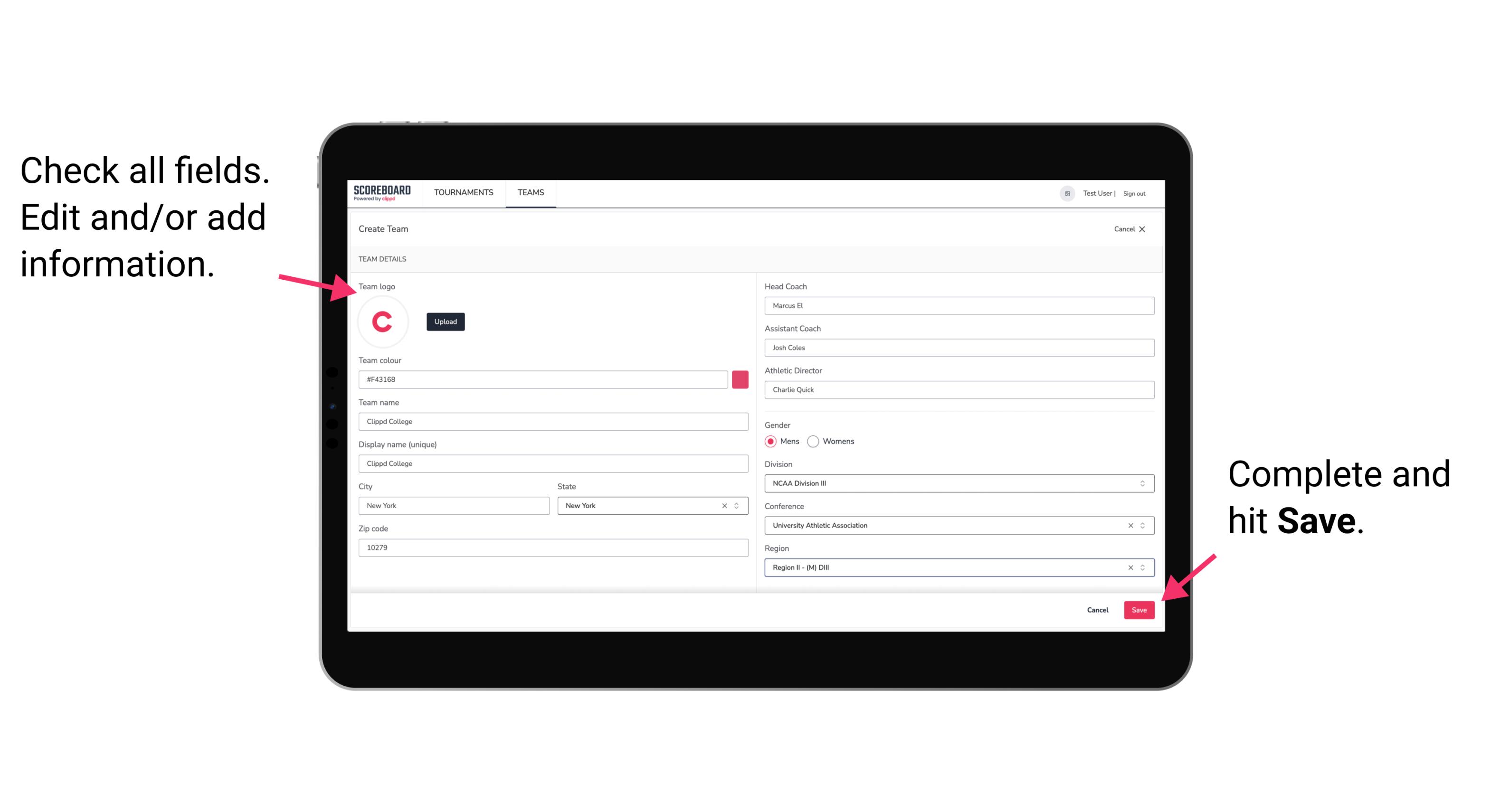Click the Cancel X icon to close

1144,229
